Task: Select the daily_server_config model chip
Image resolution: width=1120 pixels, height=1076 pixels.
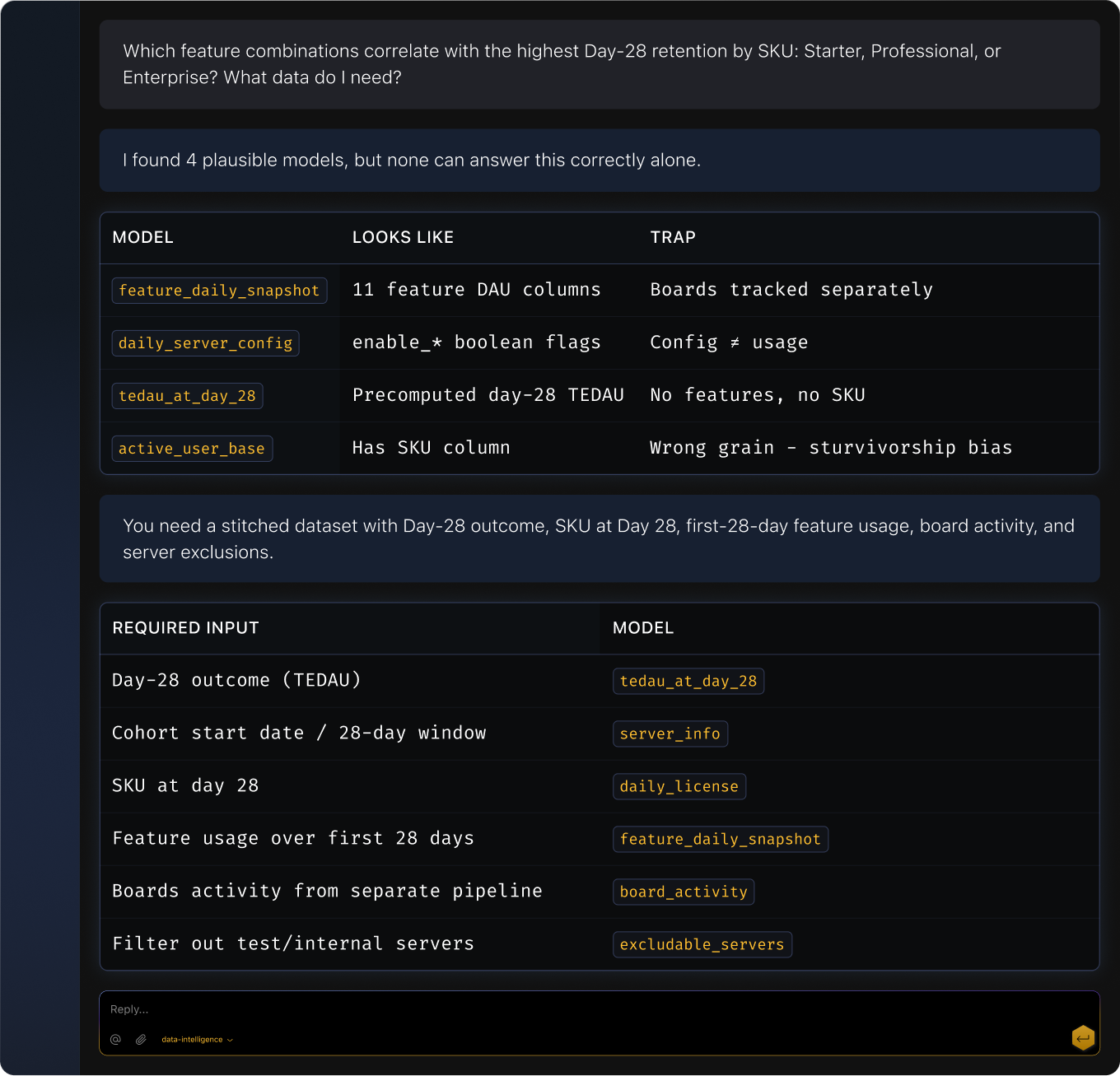Action: 205,343
